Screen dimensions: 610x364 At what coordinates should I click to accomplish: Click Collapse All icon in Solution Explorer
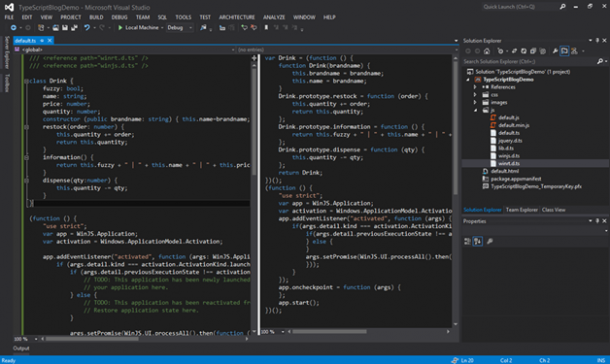pos(533,51)
